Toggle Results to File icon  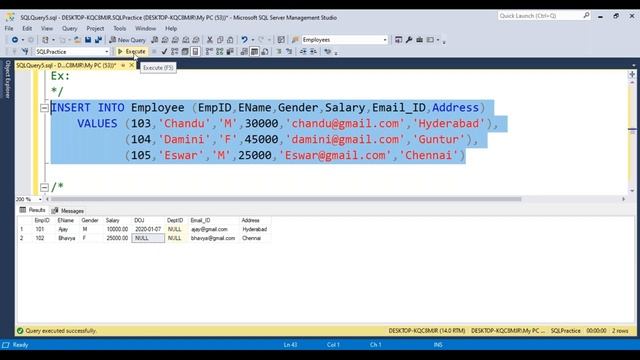[264, 51]
